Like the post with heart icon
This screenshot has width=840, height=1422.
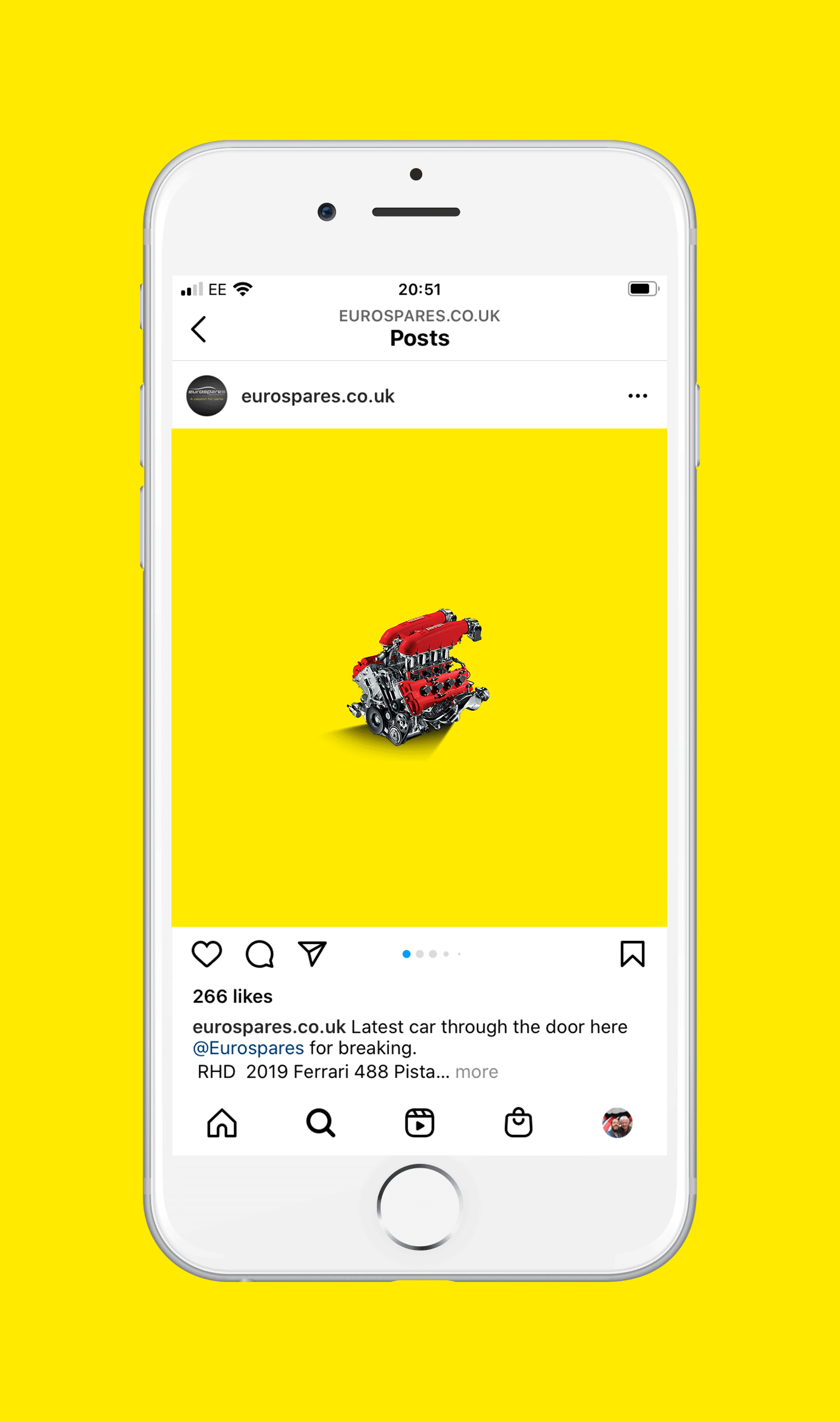207,954
